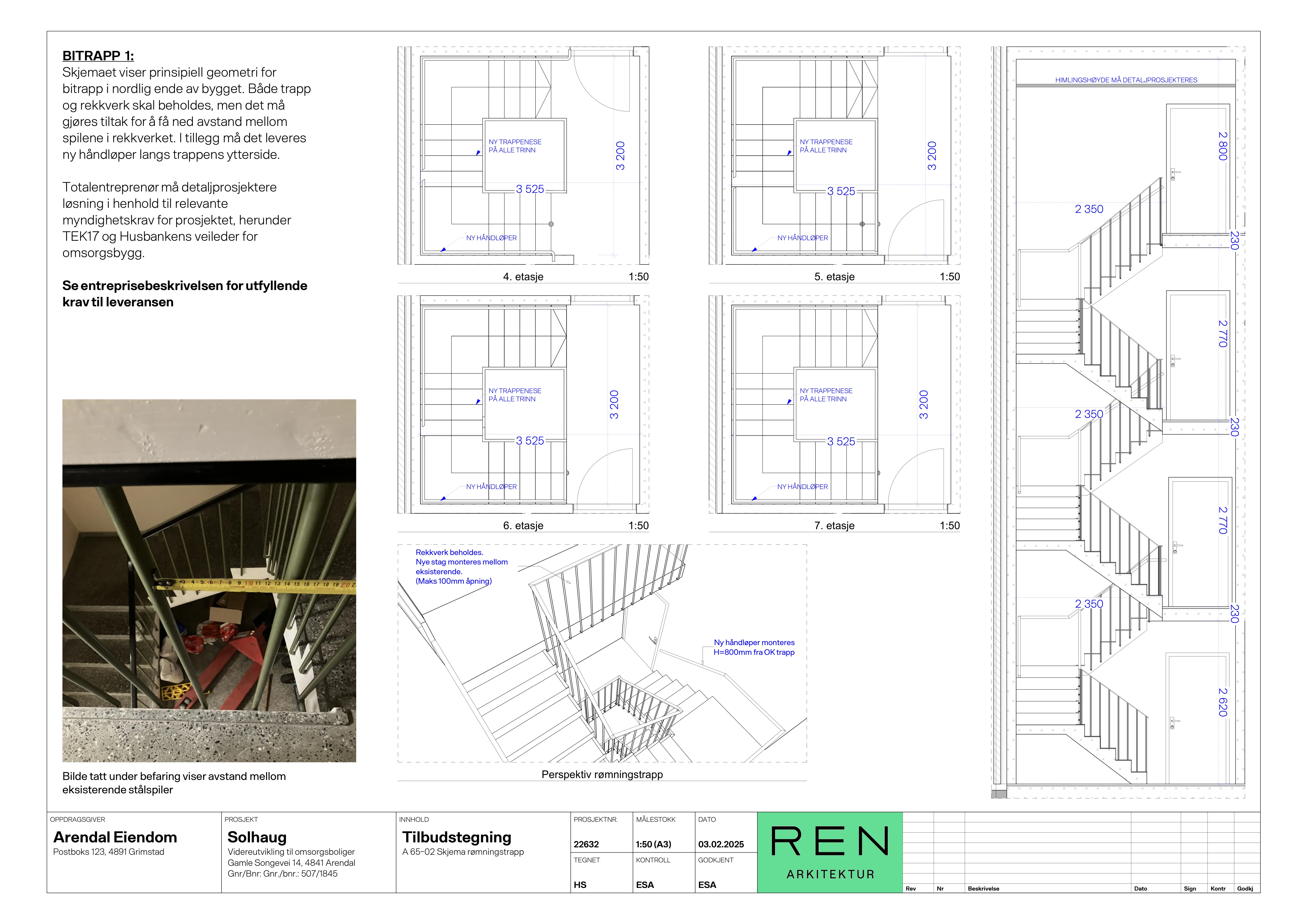The height and width of the screenshot is (924, 1307).
Task: Click the 'Rekkverk beholdes.' annotation
Action: pos(449,552)
